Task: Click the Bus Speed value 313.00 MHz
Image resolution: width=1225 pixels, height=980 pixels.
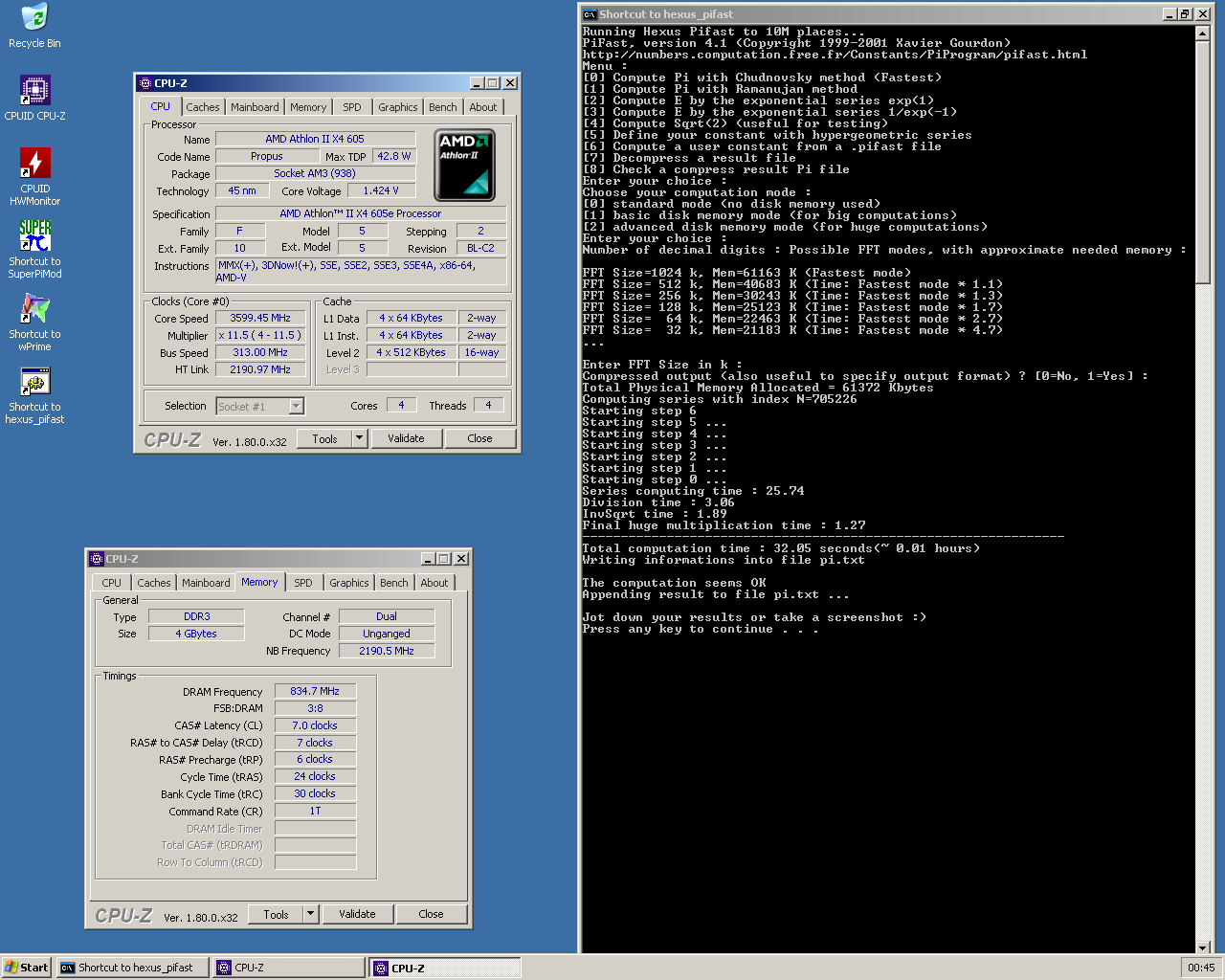Action: pos(260,352)
